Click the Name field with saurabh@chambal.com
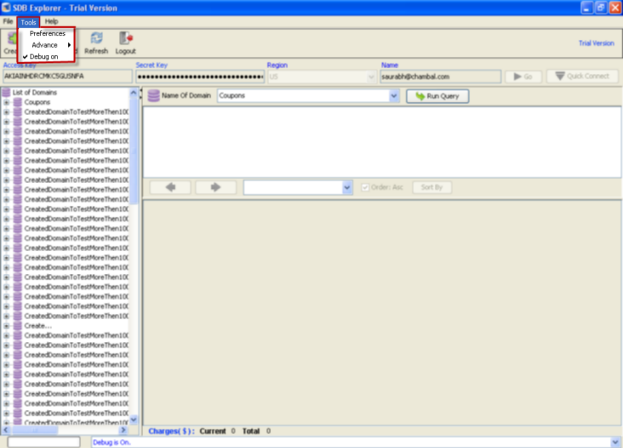 440,77
